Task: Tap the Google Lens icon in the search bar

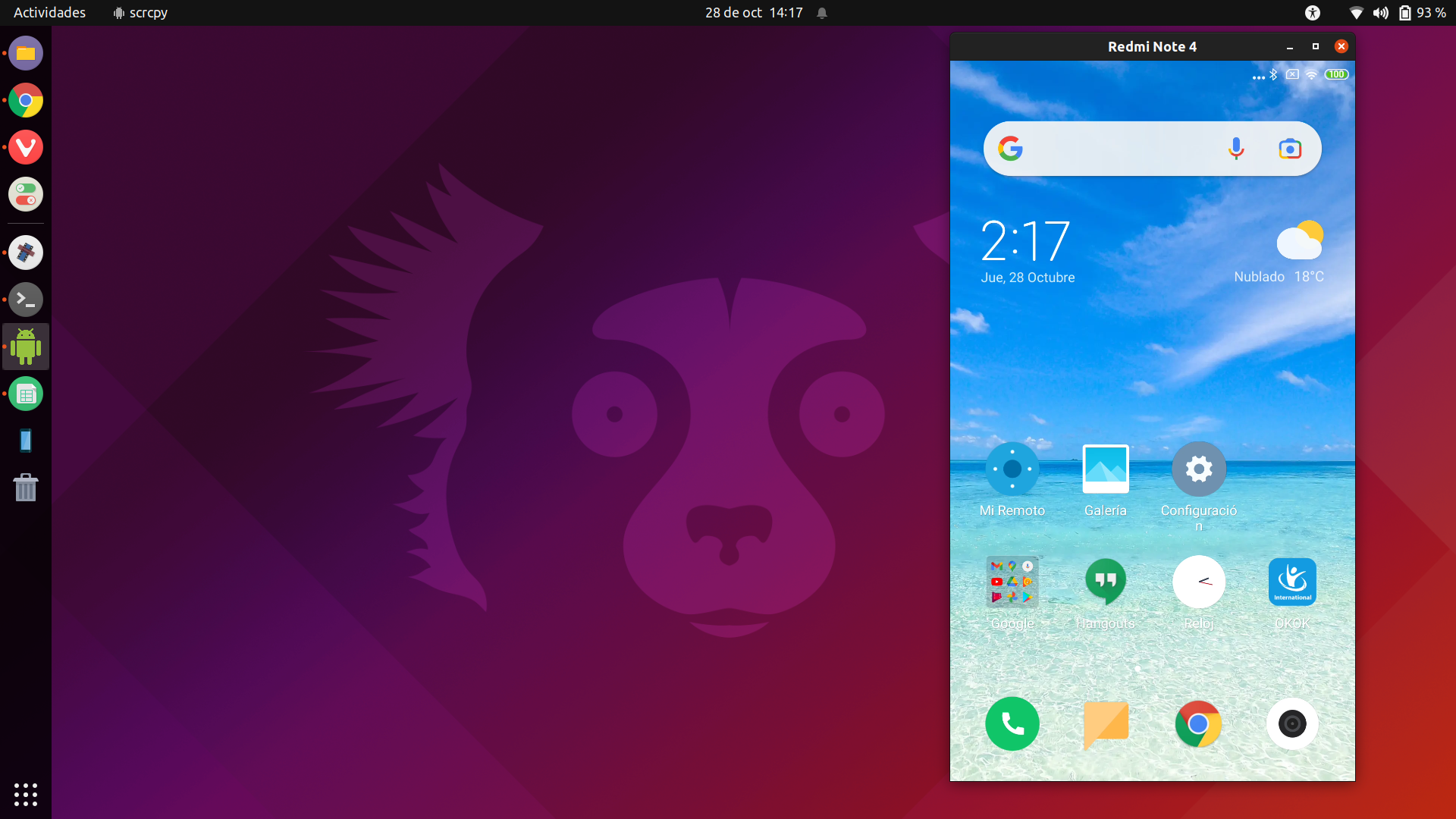Action: [1289, 148]
